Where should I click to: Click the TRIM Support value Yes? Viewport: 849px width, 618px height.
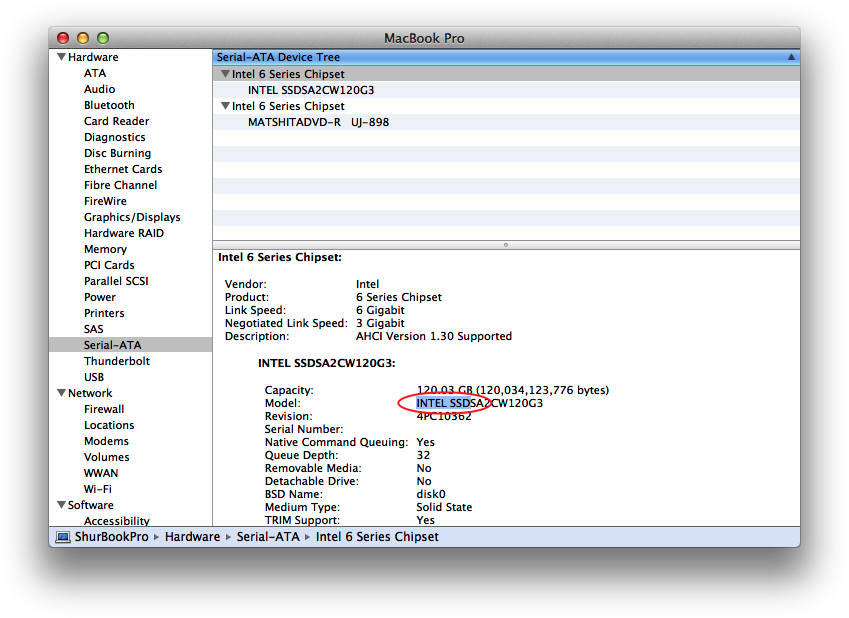[425, 520]
